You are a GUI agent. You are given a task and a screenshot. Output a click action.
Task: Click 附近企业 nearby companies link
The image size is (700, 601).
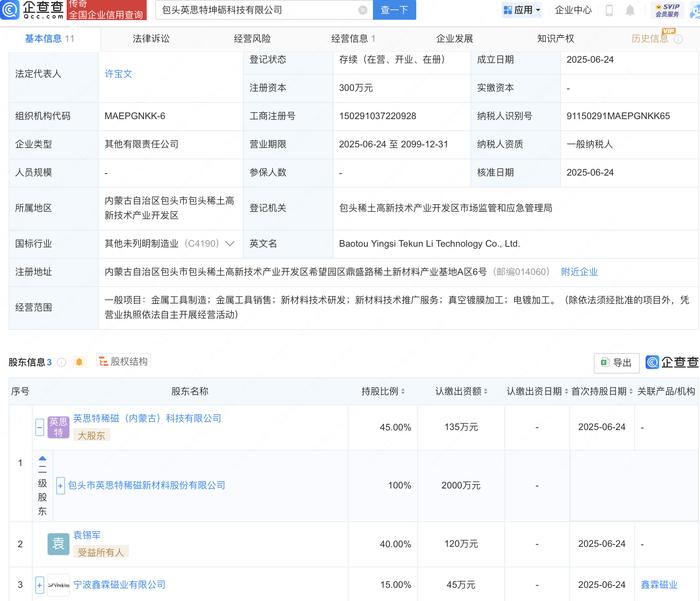pos(579,272)
